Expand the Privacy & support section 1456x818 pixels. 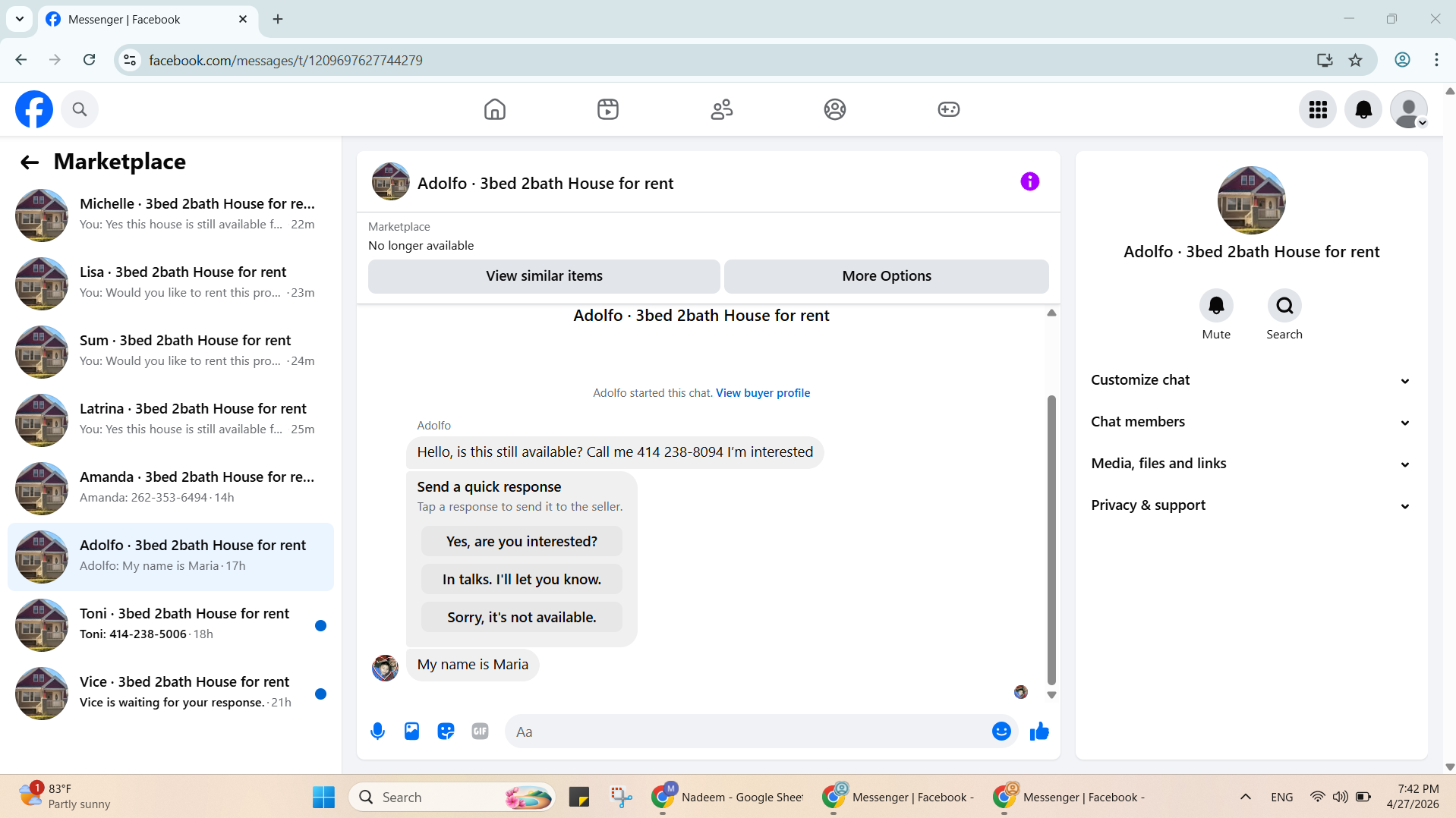pyautogui.click(x=1251, y=505)
